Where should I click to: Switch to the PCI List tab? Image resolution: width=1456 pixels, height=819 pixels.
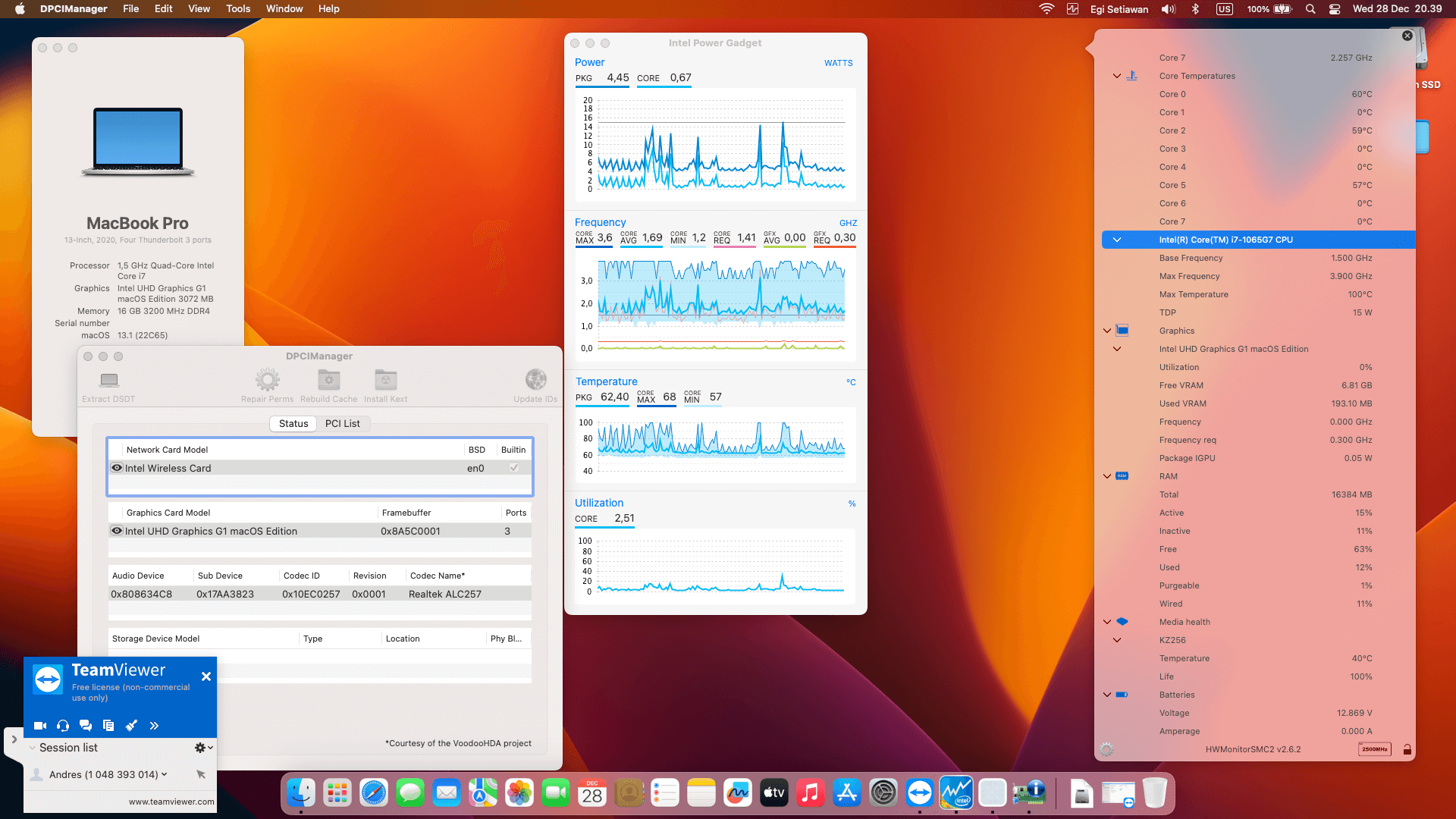pyautogui.click(x=342, y=424)
